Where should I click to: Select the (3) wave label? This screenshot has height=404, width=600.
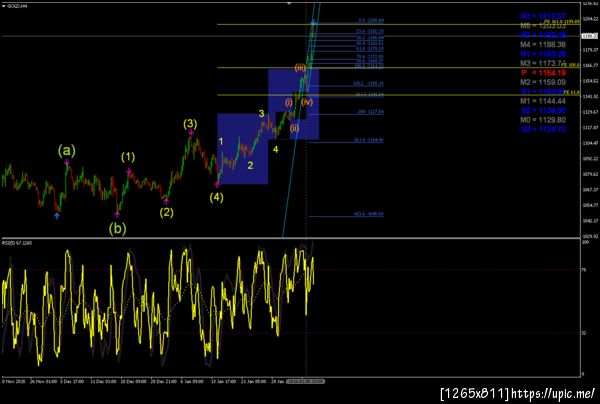click(190, 124)
